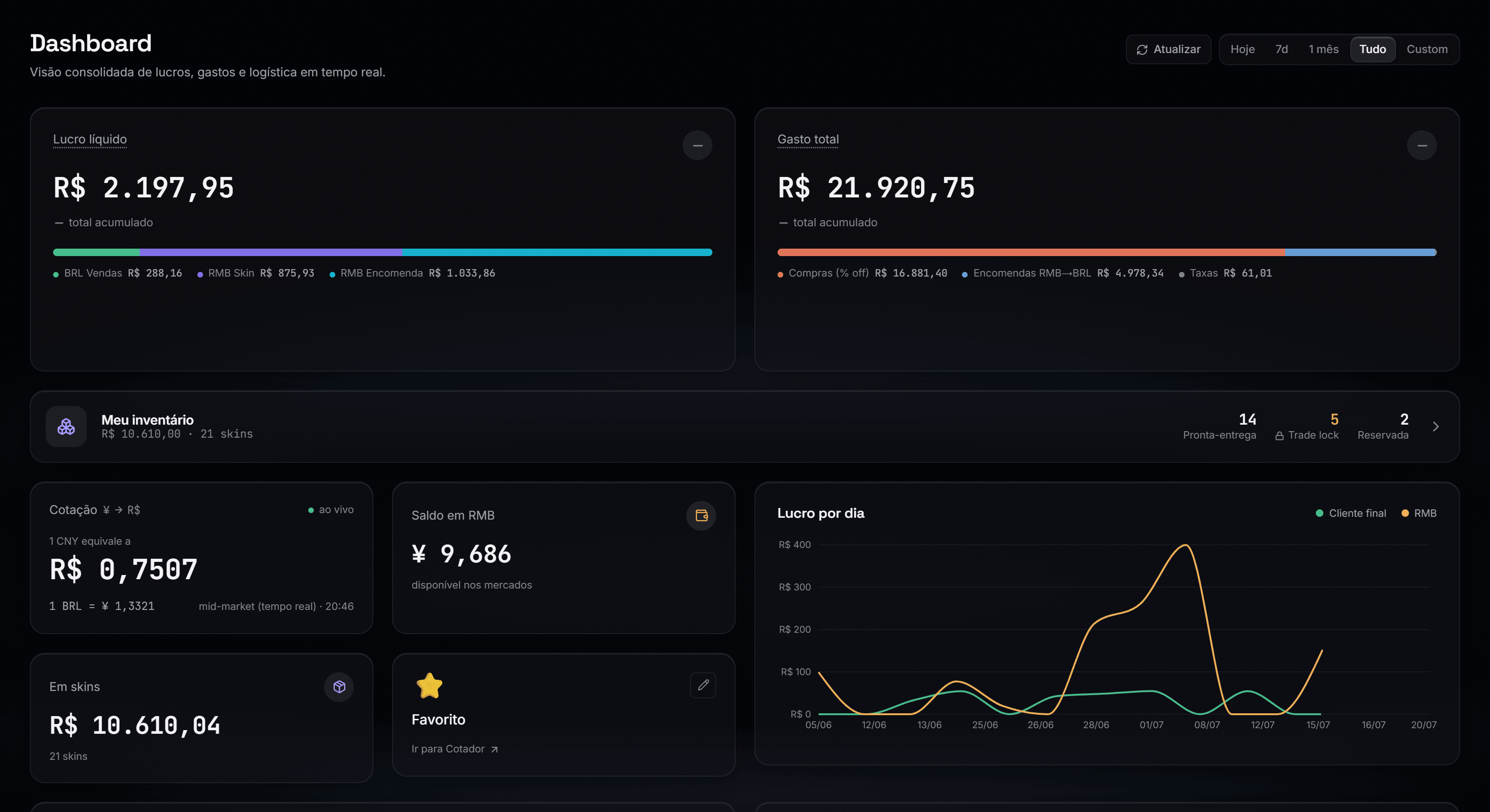
Task: Click the refresh icon in Atualizar button
Action: point(1142,50)
